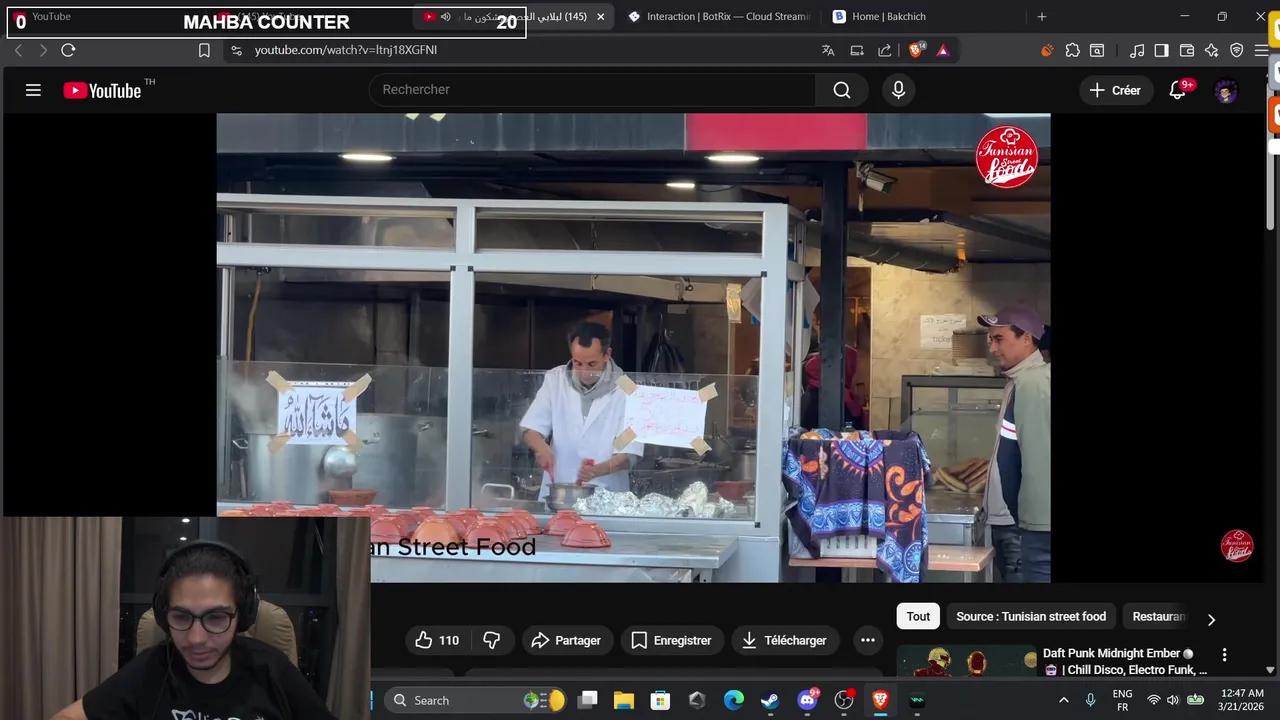Open Brave VPN shield icon in toolbar
This screenshot has height=720, width=1280.
[x=1237, y=50]
